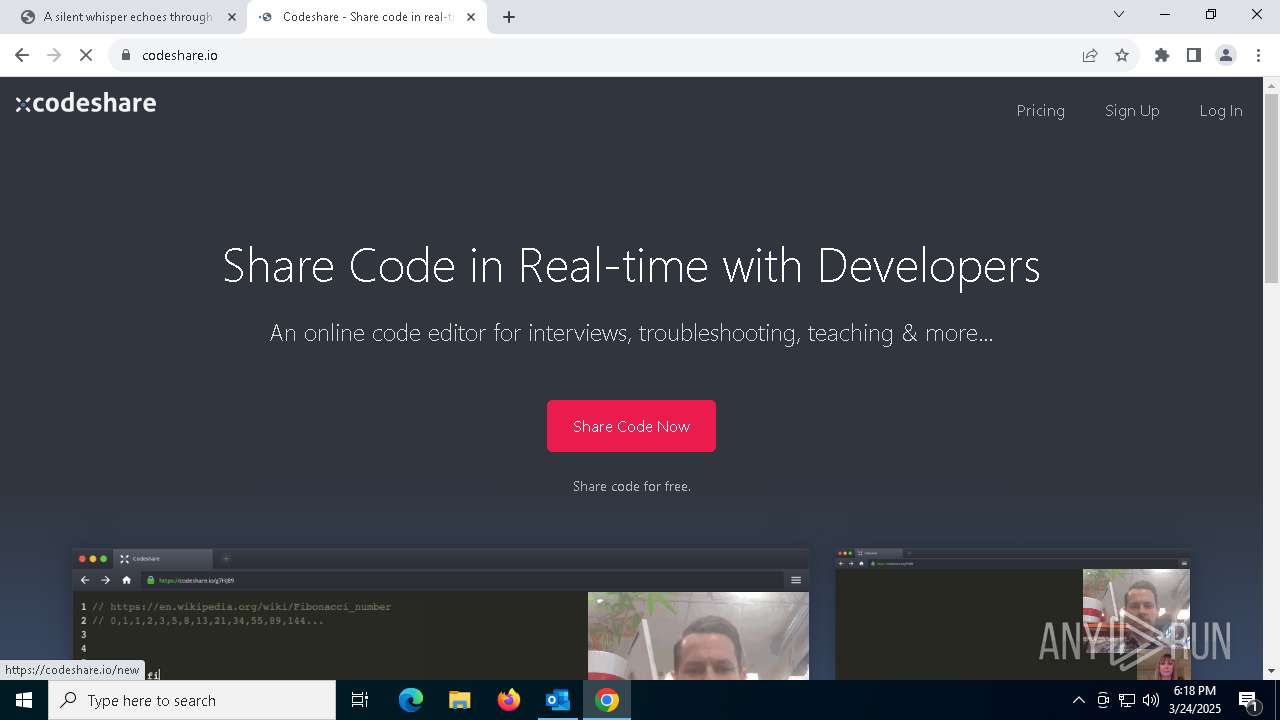Open the Windows Start menu

tap(24, 700)
